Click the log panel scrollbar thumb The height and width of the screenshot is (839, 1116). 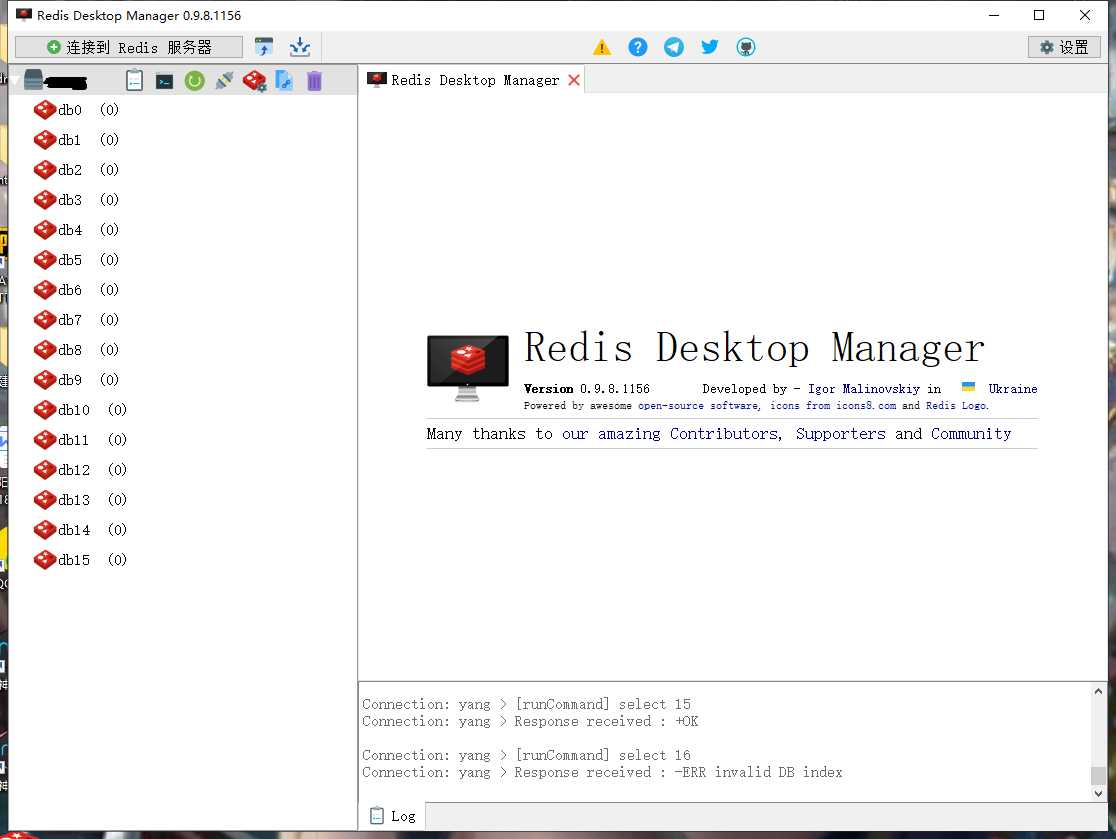click(x=1098, y=775)
